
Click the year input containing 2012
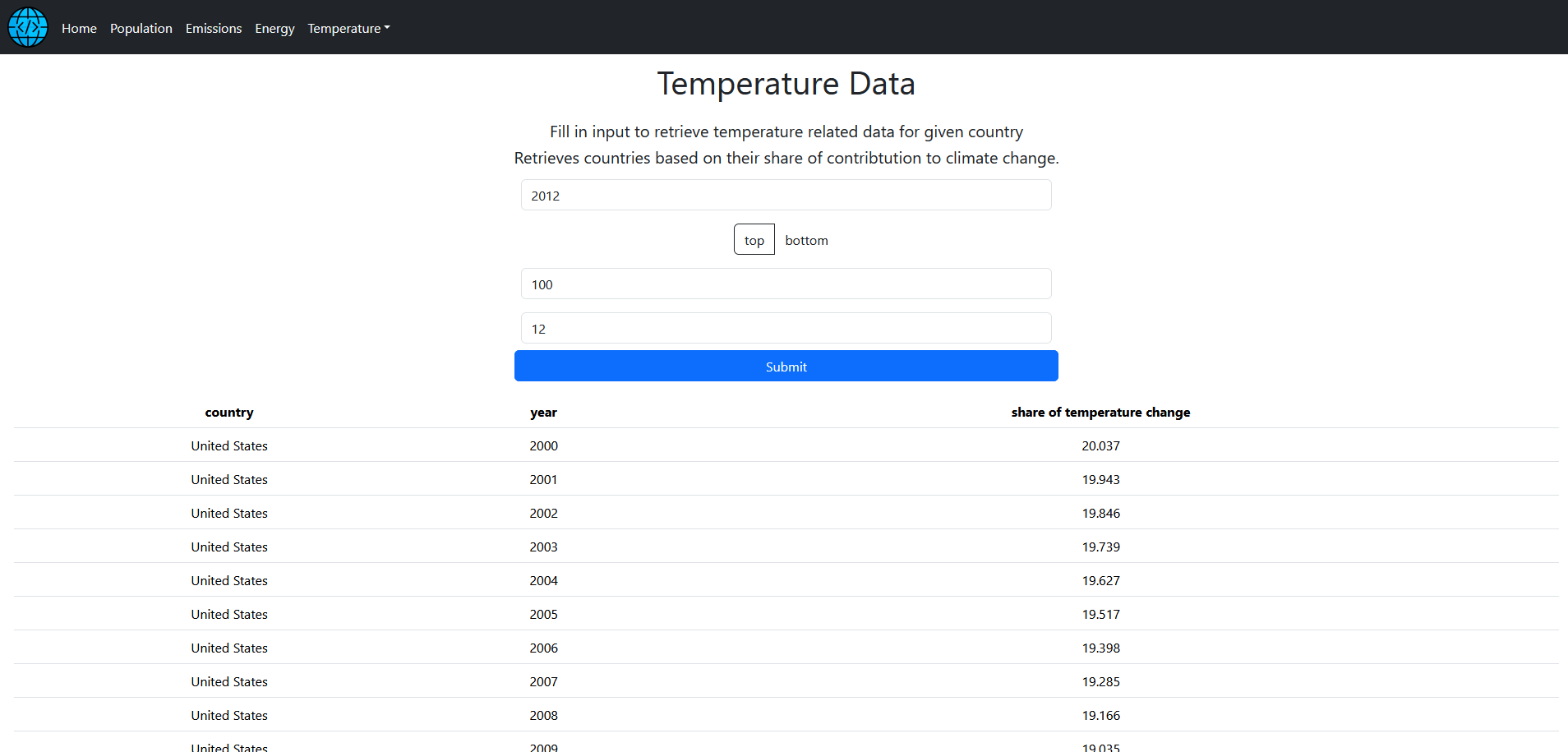tap(785, 195)
